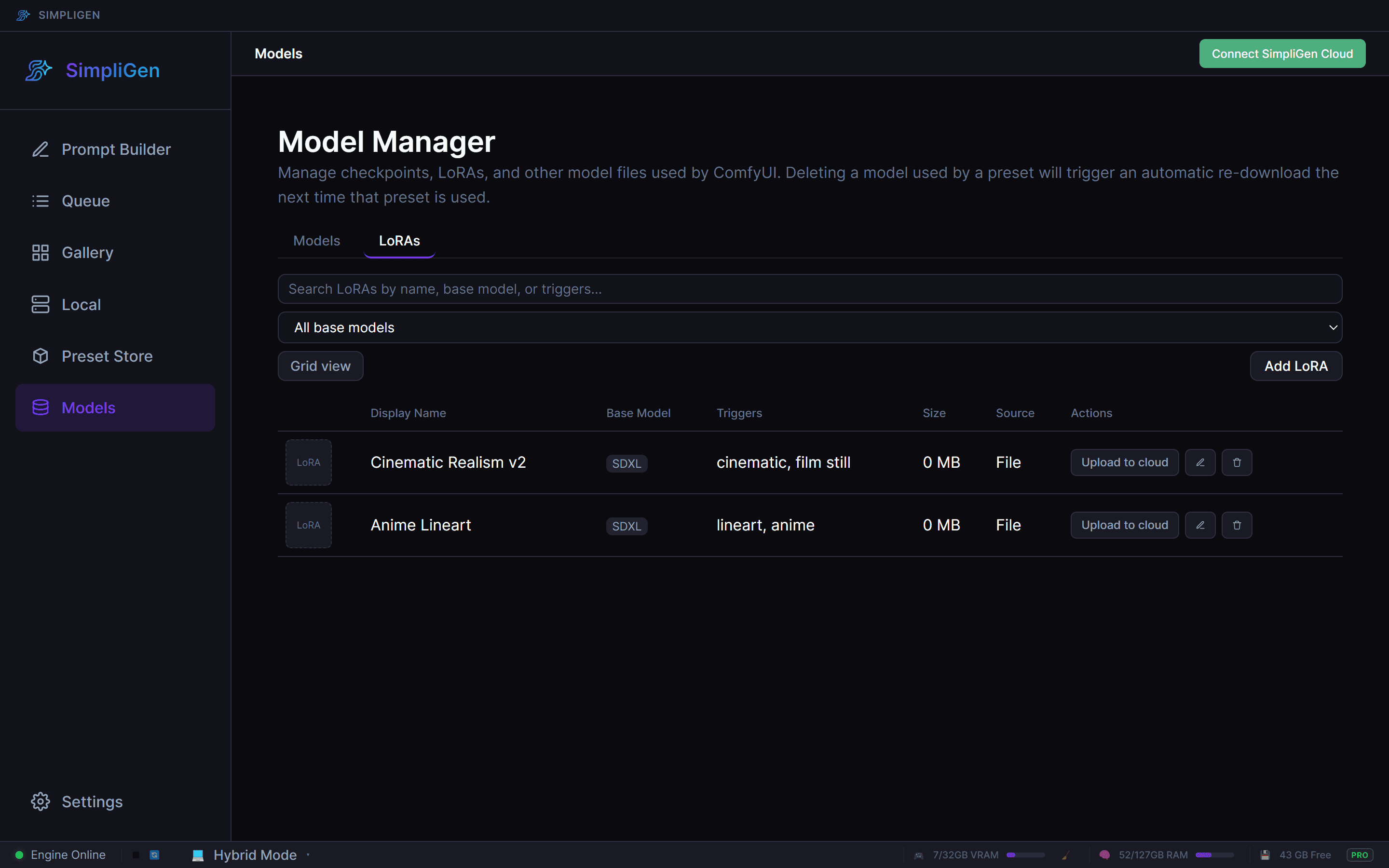Switch to Grid view
The height and width of the screenshot is (868, 1389).
pyautogui.click(x=320, y=366)
